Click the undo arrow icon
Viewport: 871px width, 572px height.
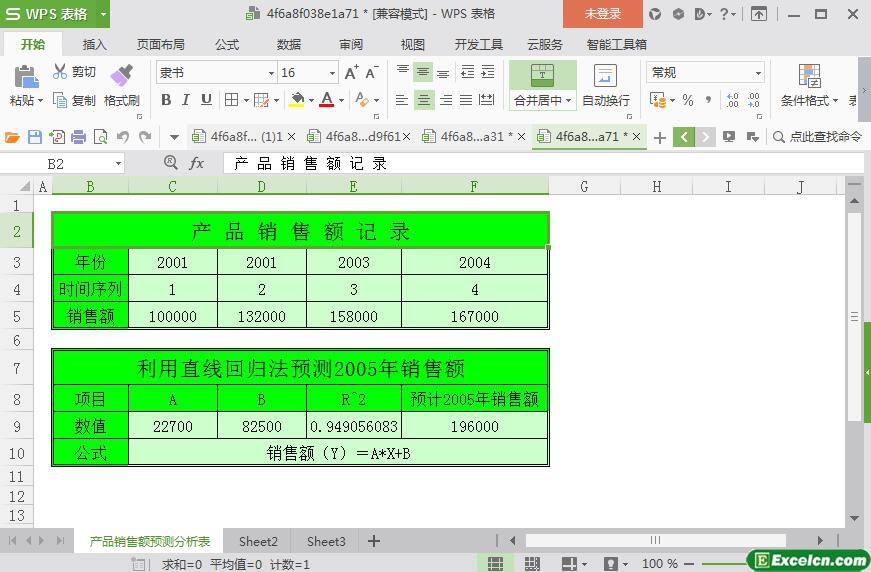point(123,137)
